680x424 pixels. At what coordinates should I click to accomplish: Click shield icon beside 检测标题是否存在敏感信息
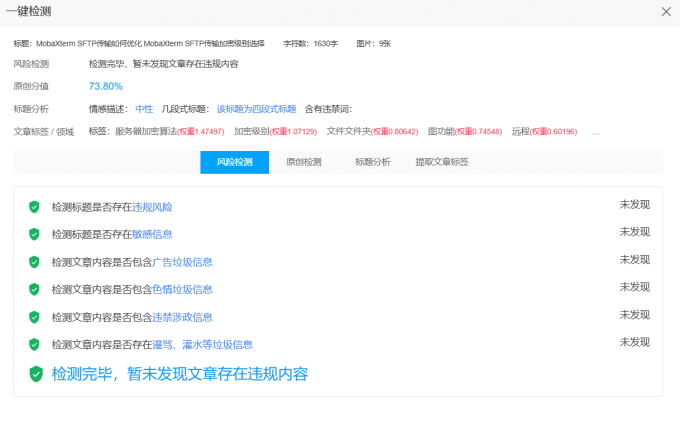(x=34, y=235)
